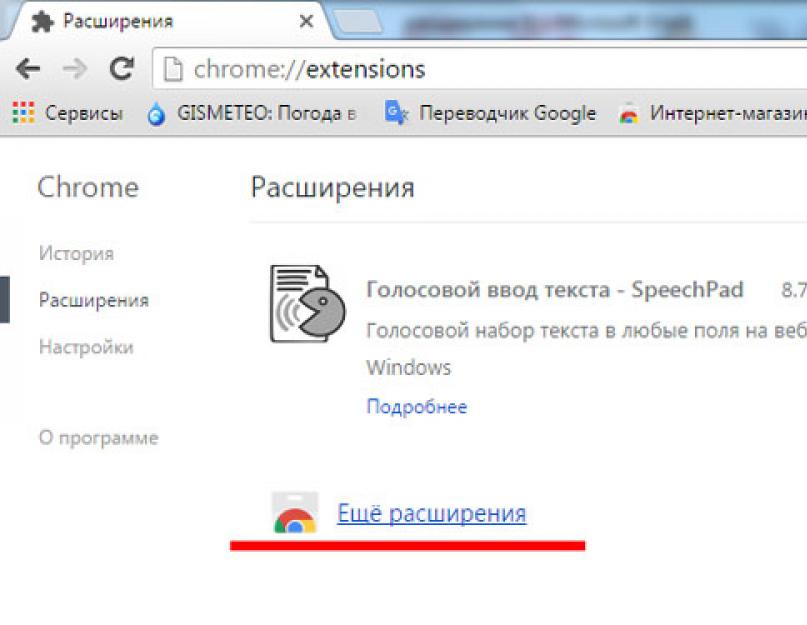This screenshot has height=625, width=807.
Task: Open a new tab with the blank tab button
Action: 358,22
